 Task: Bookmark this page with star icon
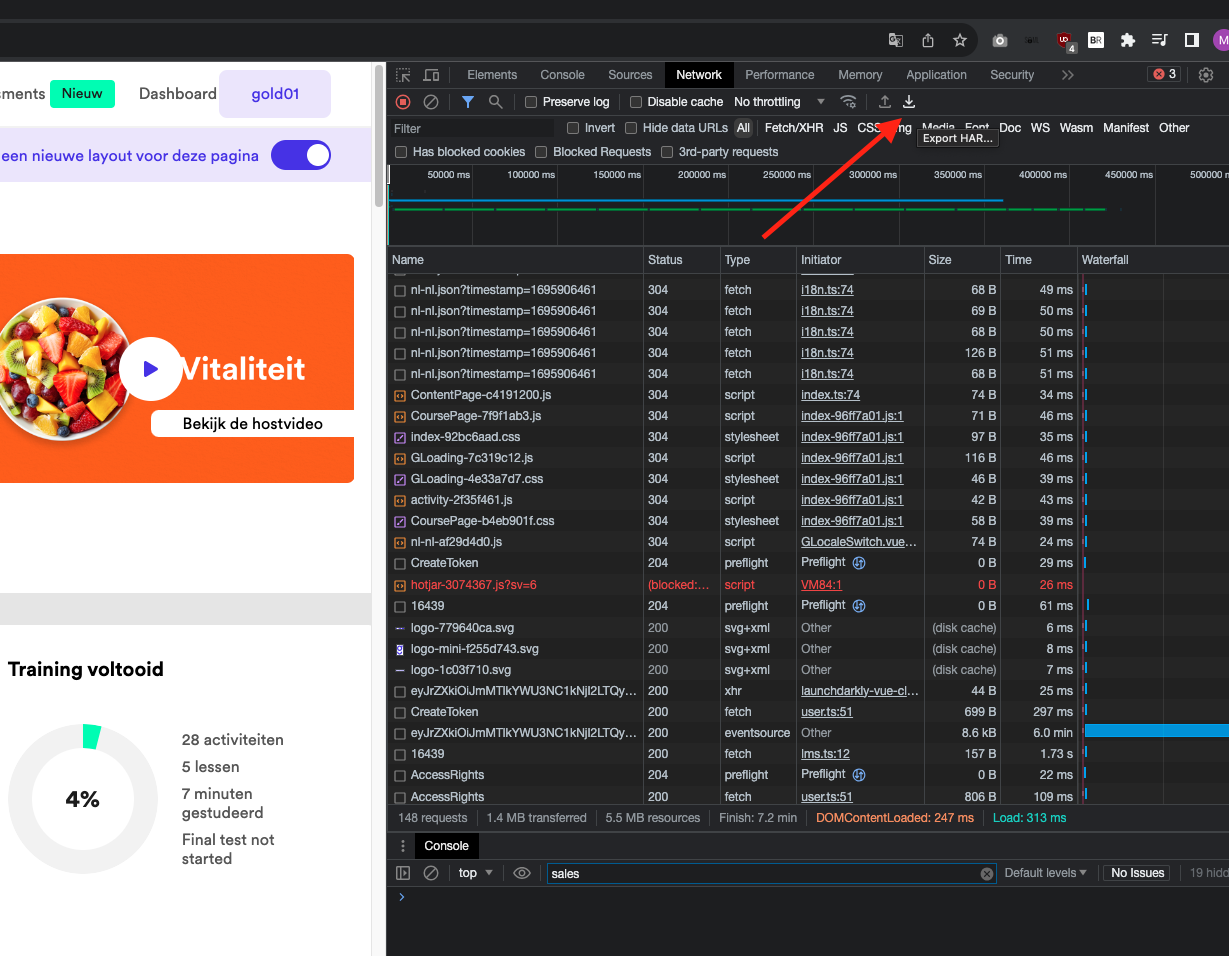960,40
